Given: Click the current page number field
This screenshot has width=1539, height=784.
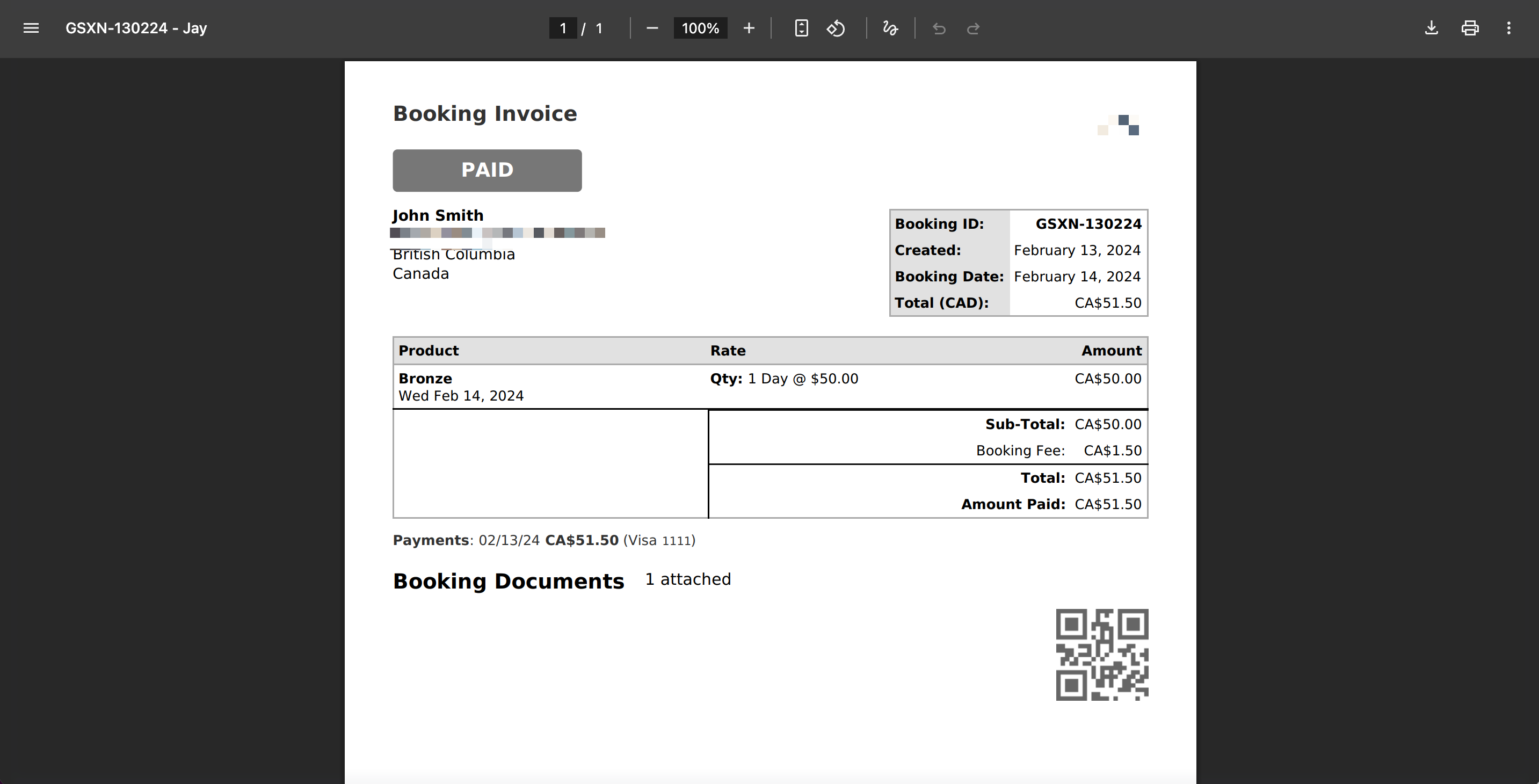Looking at the screenshot, I should 563,28.
